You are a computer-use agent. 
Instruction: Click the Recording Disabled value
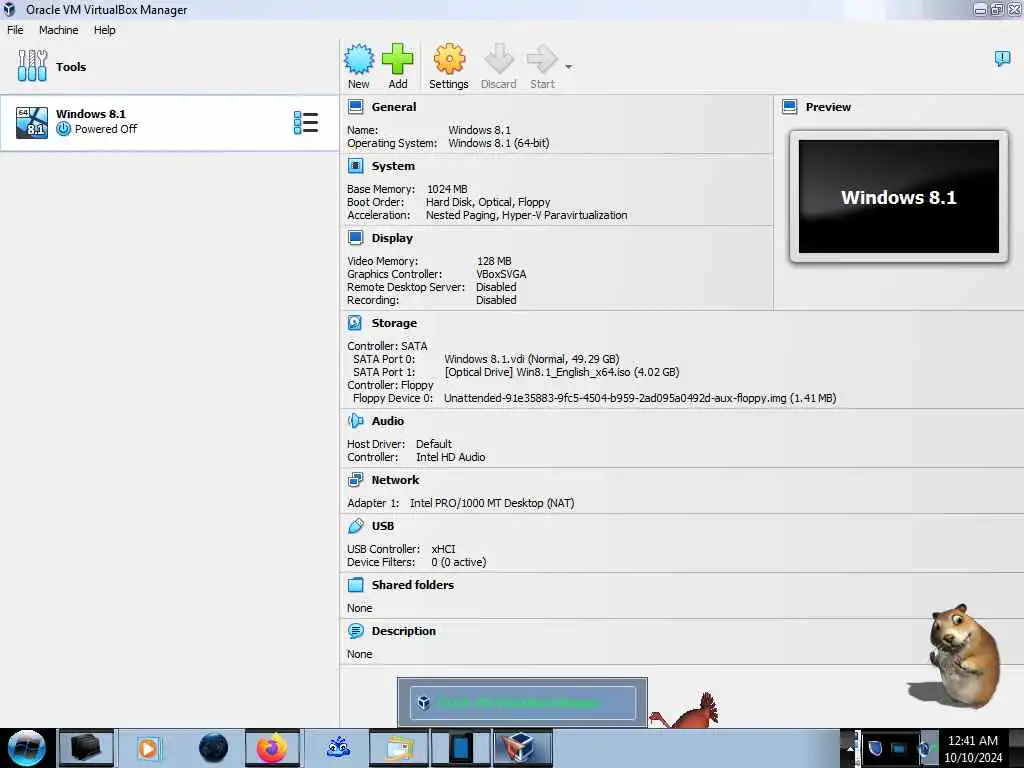(x=496, y=300)
